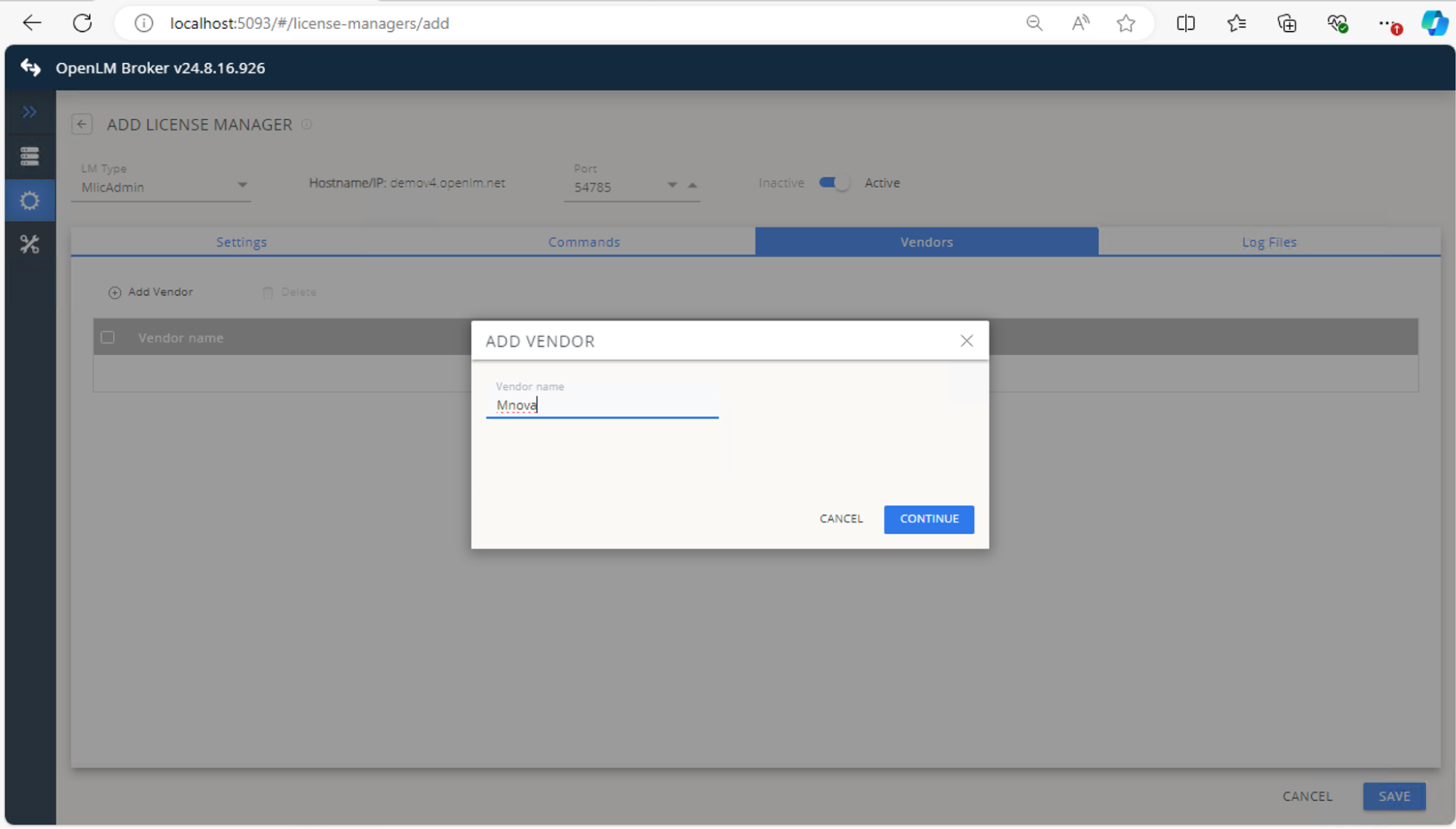The width and height of the screenshot is (1456, 829).
Task: Select the tools wrench icon in sidebar
Action: pos(30,244)
